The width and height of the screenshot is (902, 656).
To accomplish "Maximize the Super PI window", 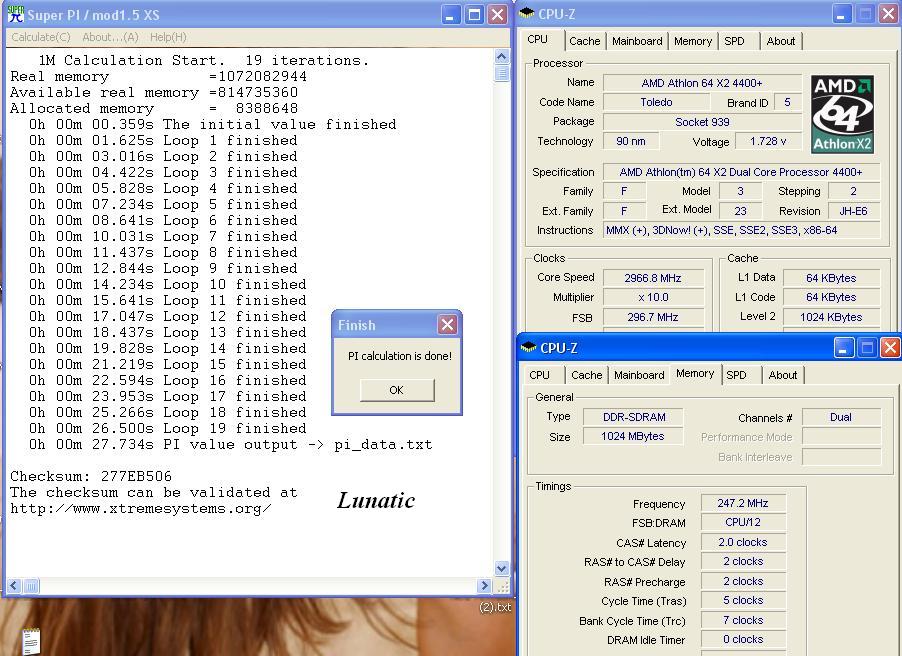I will click(475, 14).
